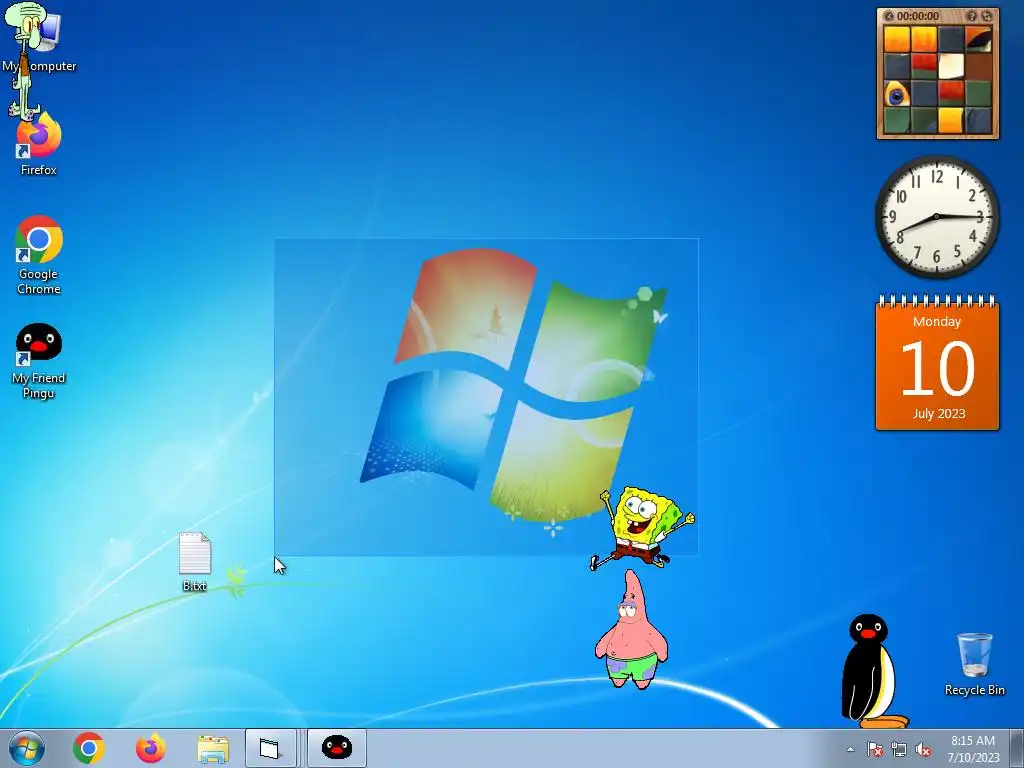This screenshot has width=1024, height=768.
Task: Open the puzzle gadget help question mark
Action: click(972, 16)
